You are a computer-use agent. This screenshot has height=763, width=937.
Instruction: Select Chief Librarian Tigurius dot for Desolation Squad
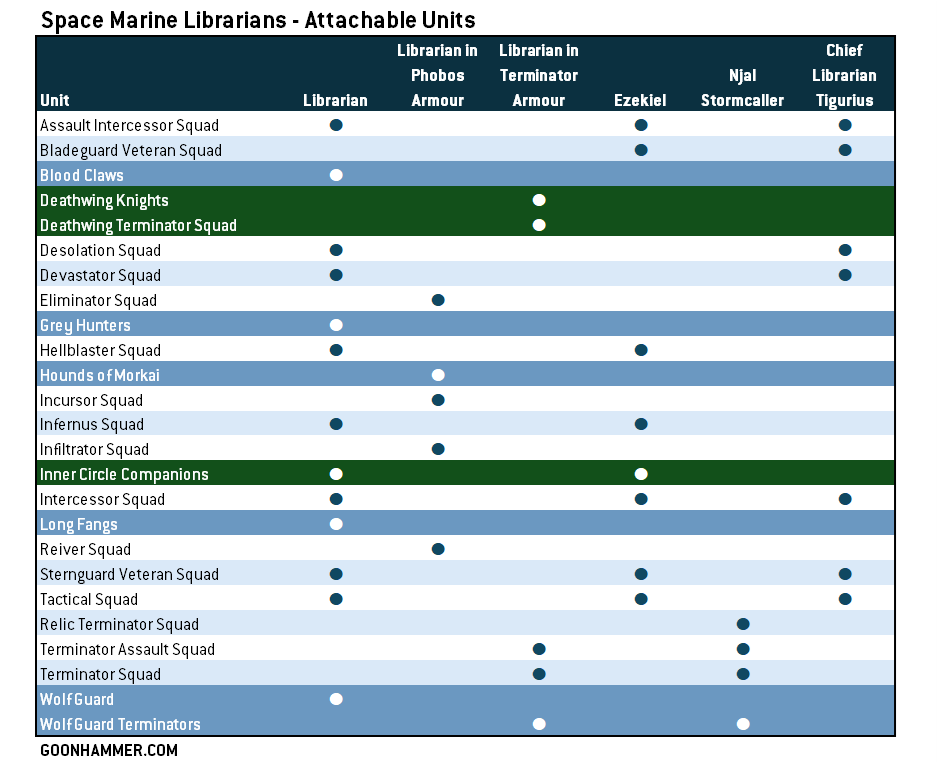845,250
